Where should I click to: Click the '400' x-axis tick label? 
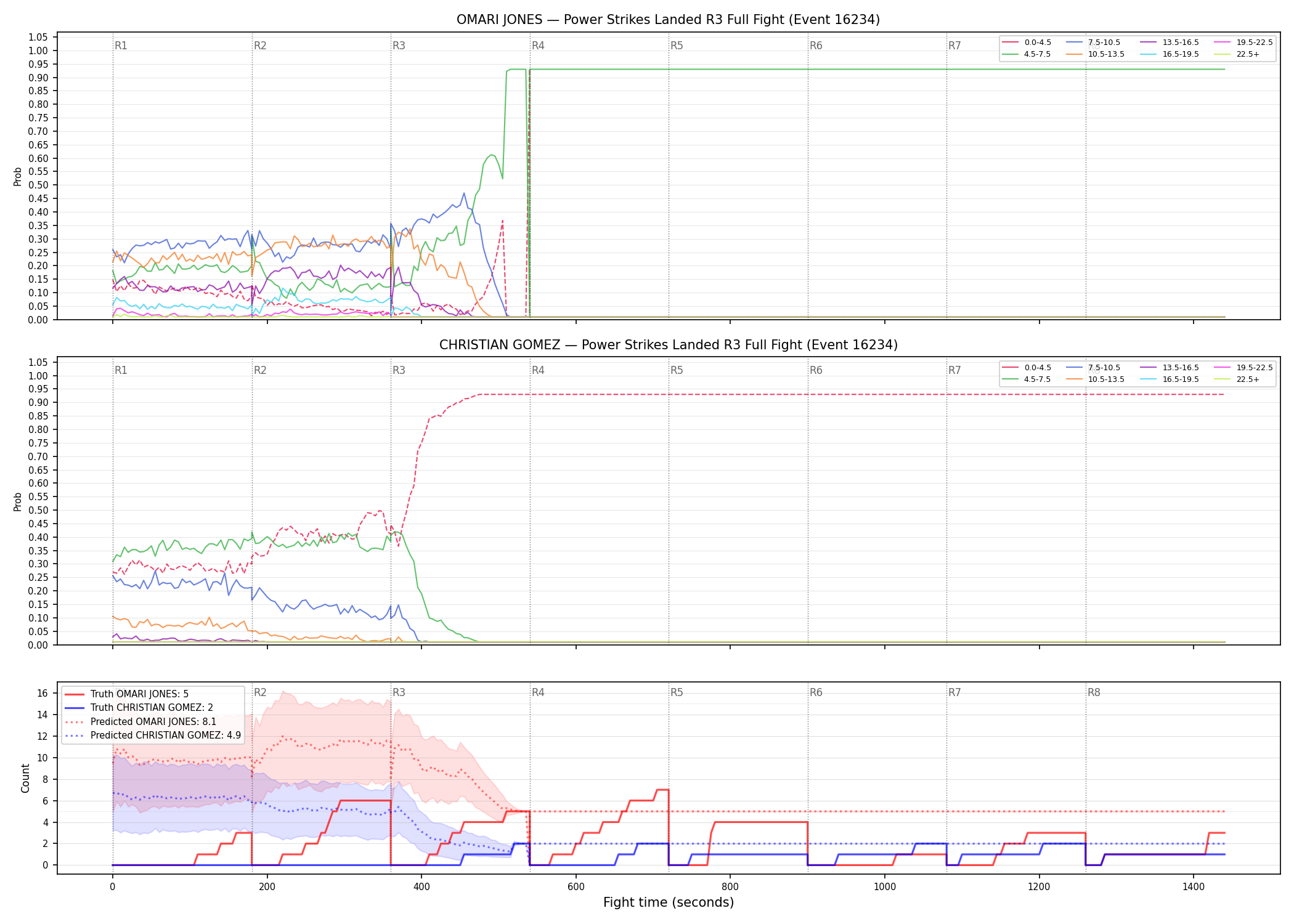(x=421, y=887)
